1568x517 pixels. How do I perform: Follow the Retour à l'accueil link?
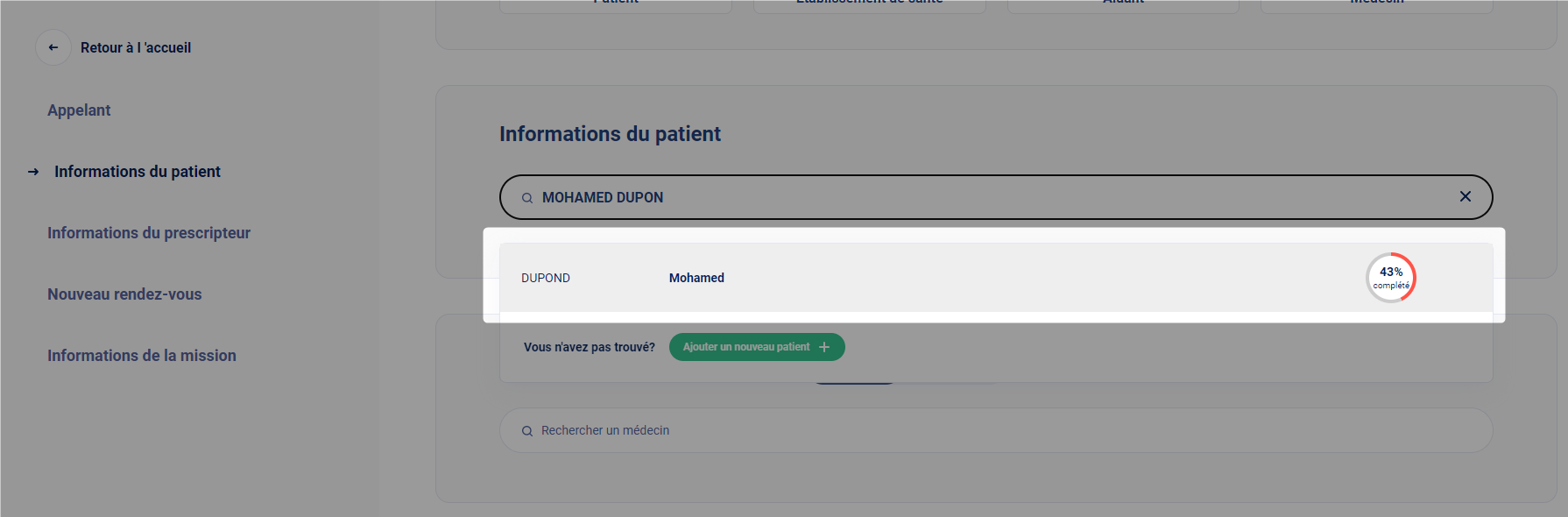click(x=136, y=48)
